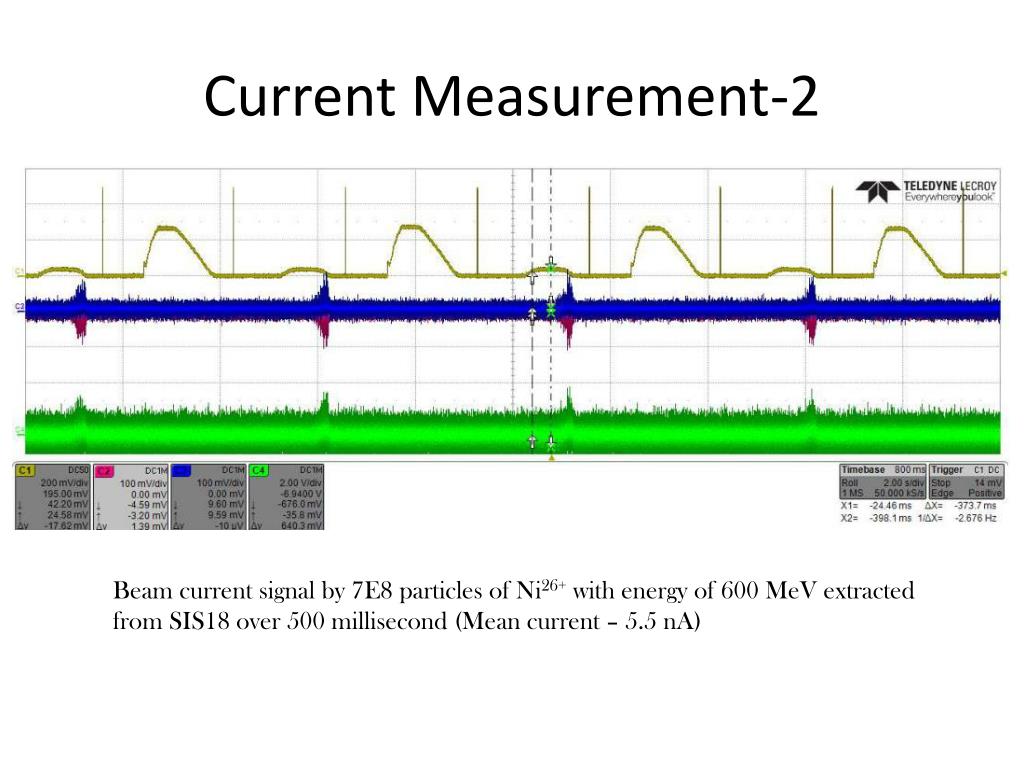This screenshot has height=768, width=1024.
Task: Click the C1 offset 195.00 mV
Action: (66, 494)
